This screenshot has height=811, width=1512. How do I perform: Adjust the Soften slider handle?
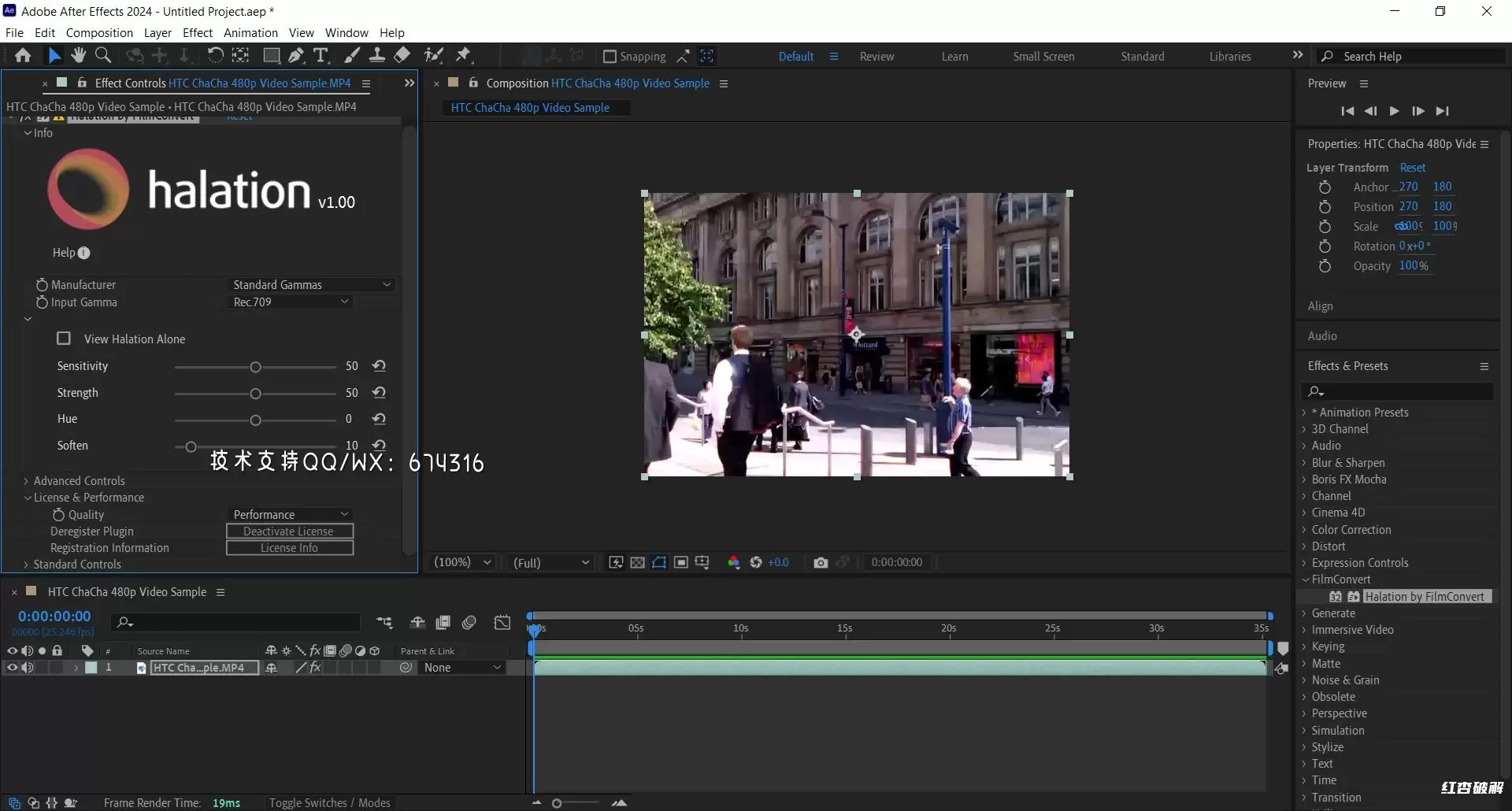click(191, 446)
